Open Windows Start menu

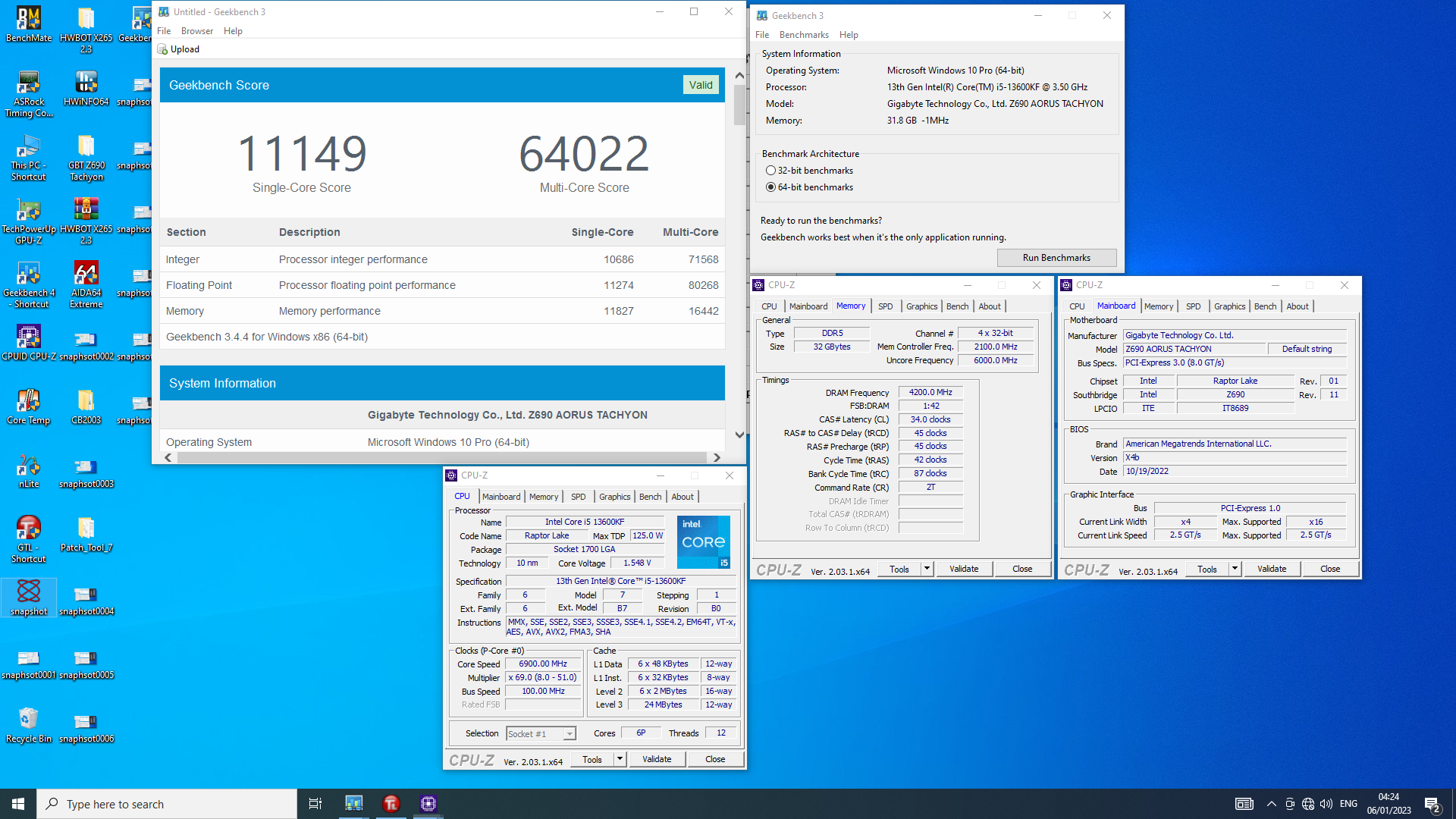pyautogui.click(x=18, y=804)
